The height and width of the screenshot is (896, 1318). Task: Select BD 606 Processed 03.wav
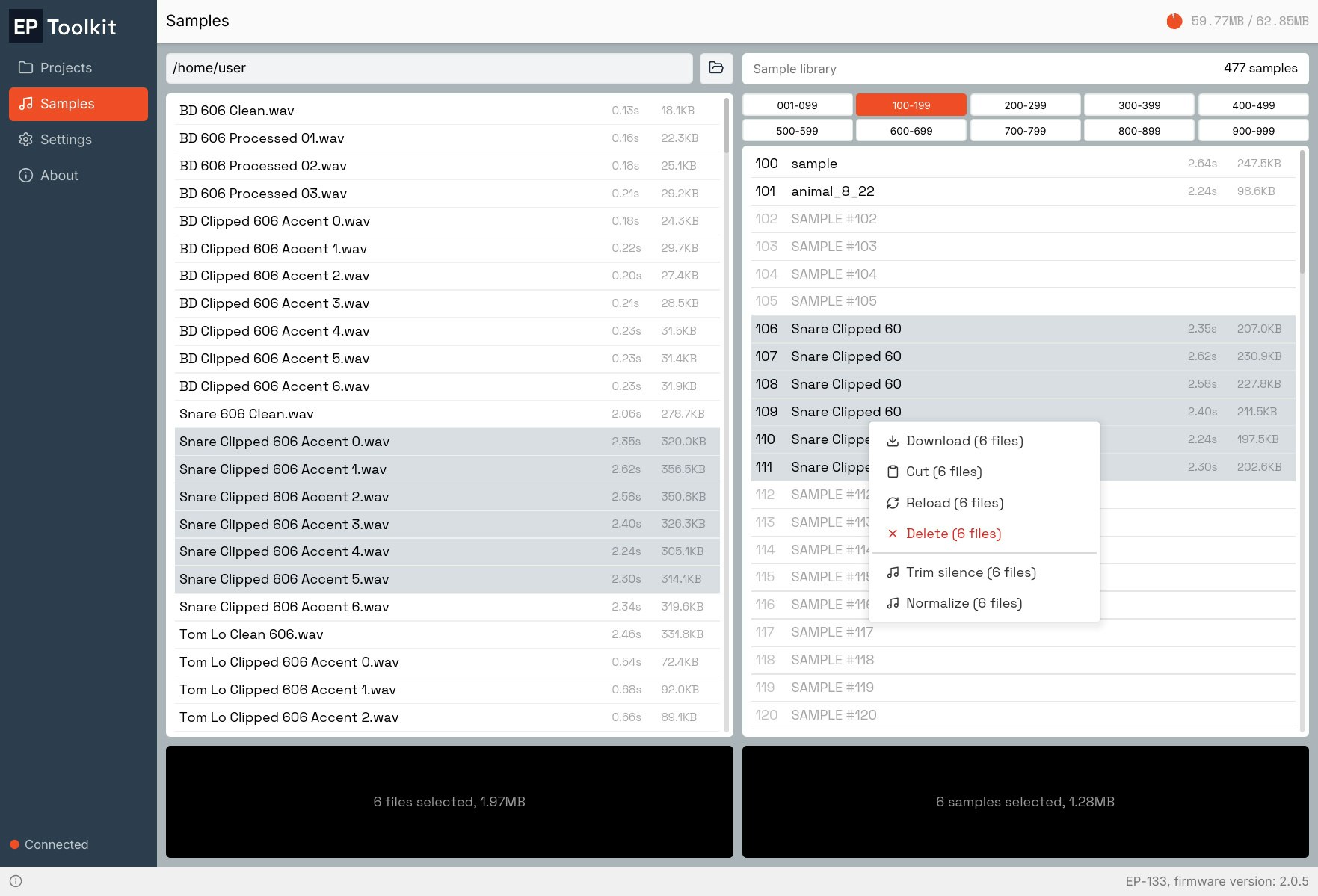click(447, 194)
